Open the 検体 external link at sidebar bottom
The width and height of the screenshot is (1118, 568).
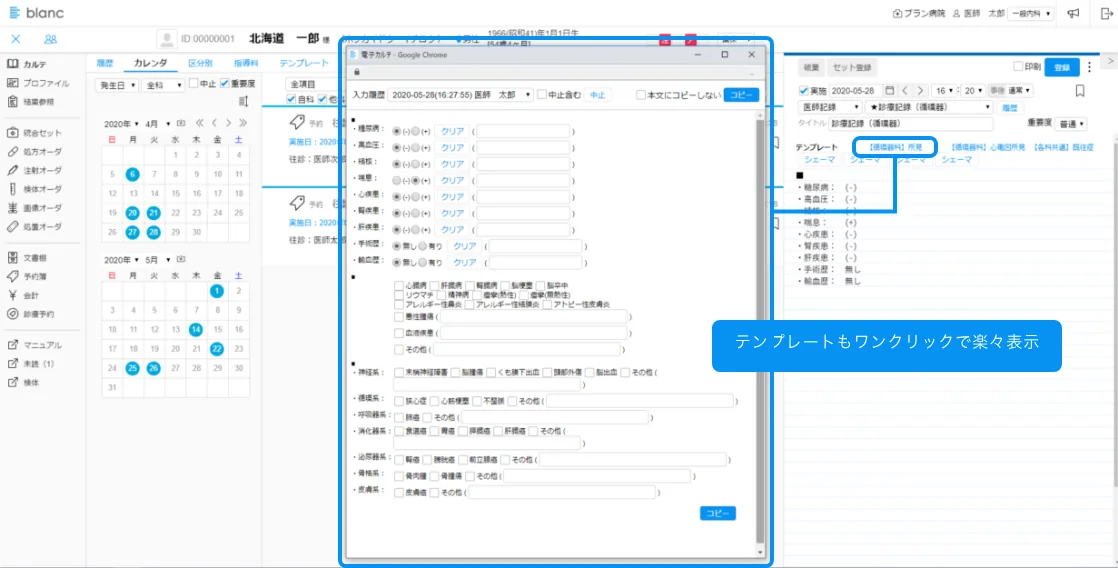pyautogui.click(x=12, y=382)
